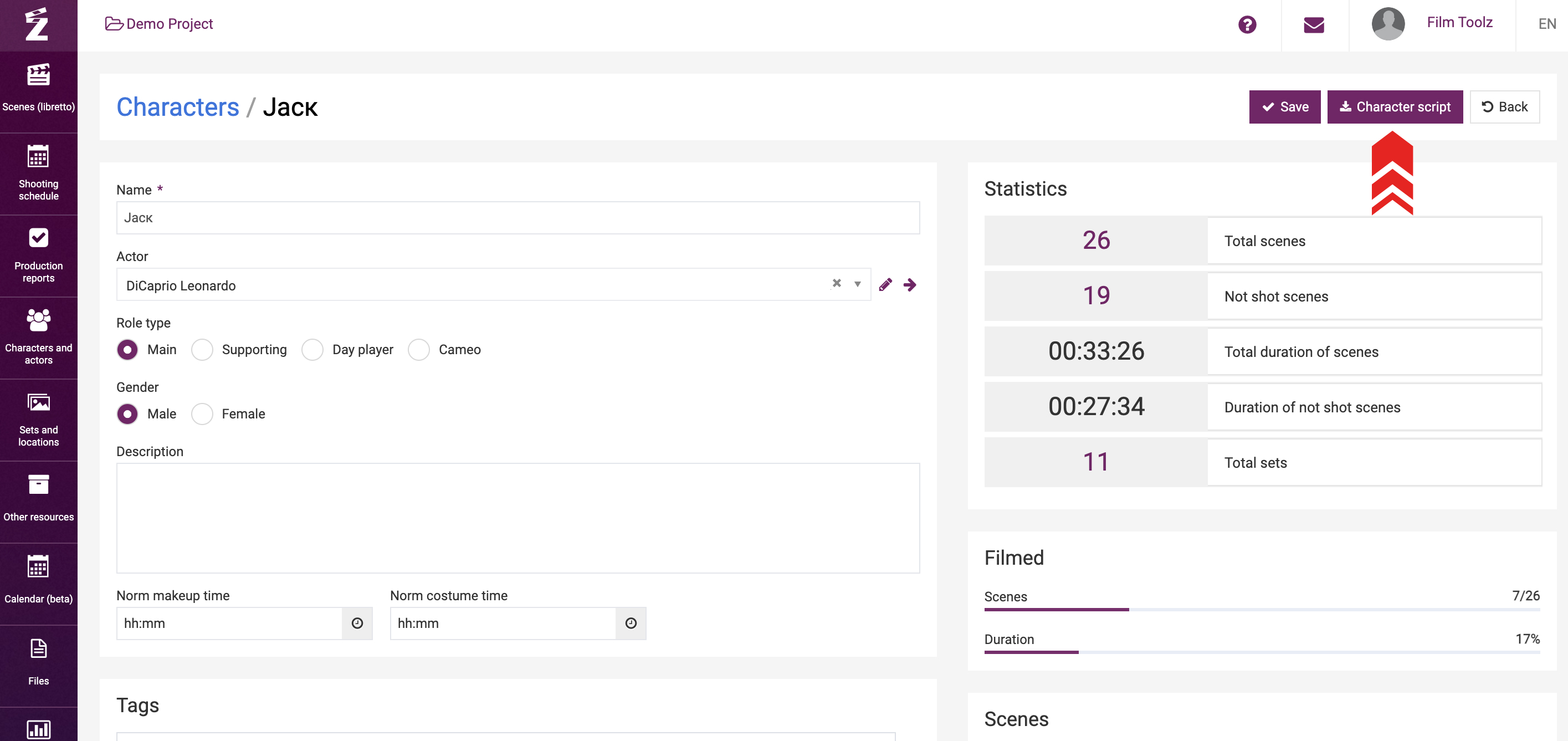Click into the Description text area

click(517, 518)
